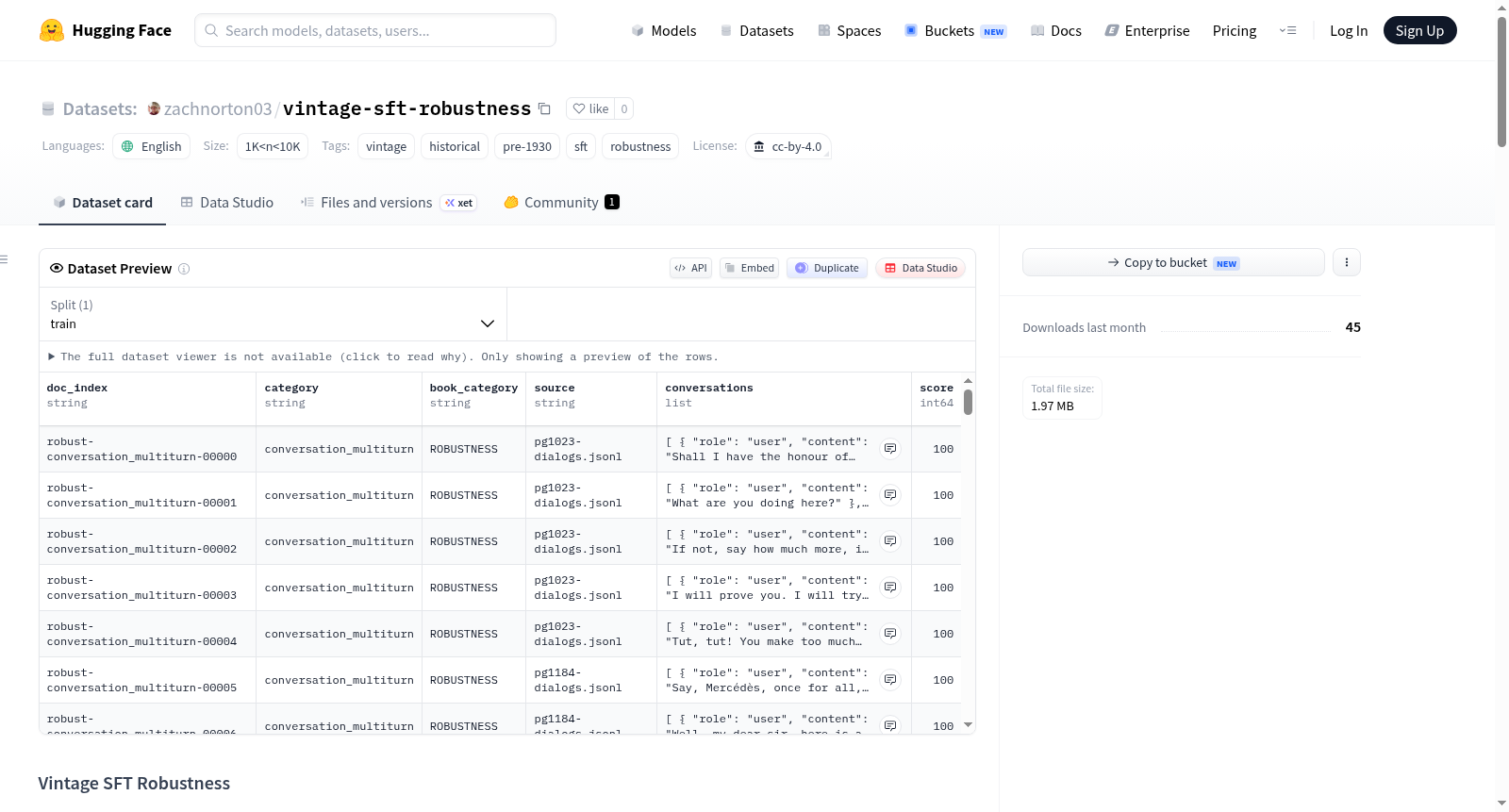The image size is (1509, 812).
Task: Select the historical tag
Action: 455,146
